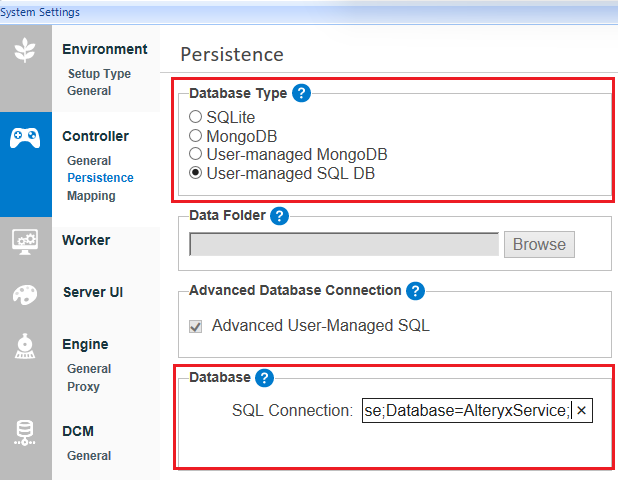The image size is (618, 480).
Task: Click into the SQL Connection text field
Action: pos(466,411)
